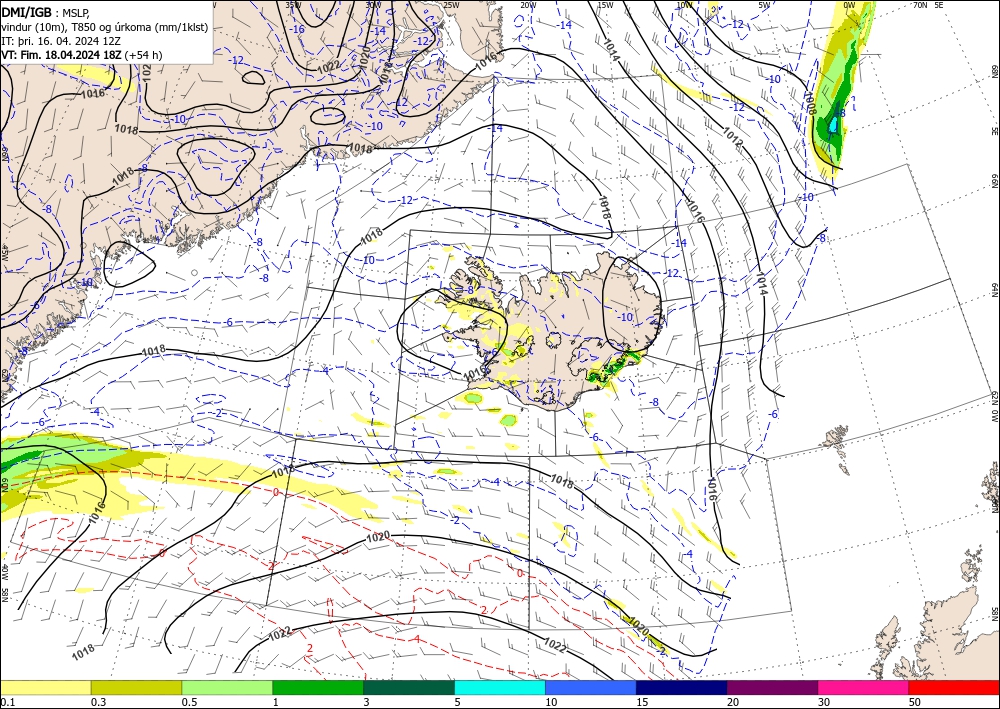Click the blue 10–15 legend swatch
The image size is (1000, 709).
[x=591, y=687]
